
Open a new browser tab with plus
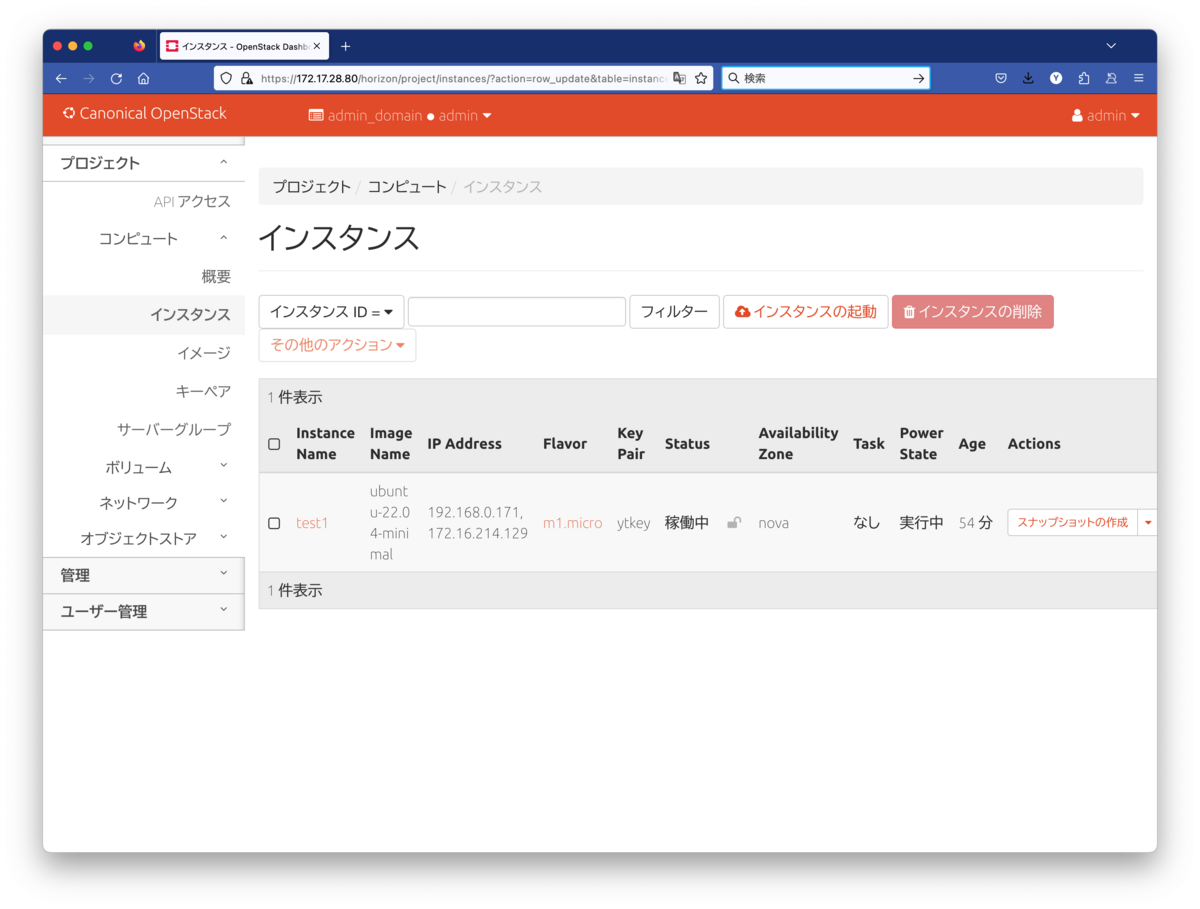coord(345,46)
